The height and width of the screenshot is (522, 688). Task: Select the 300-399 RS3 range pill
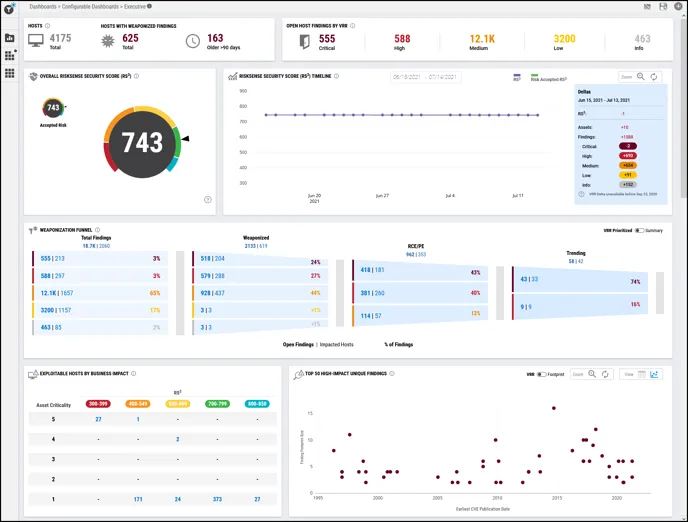(98, 404)
